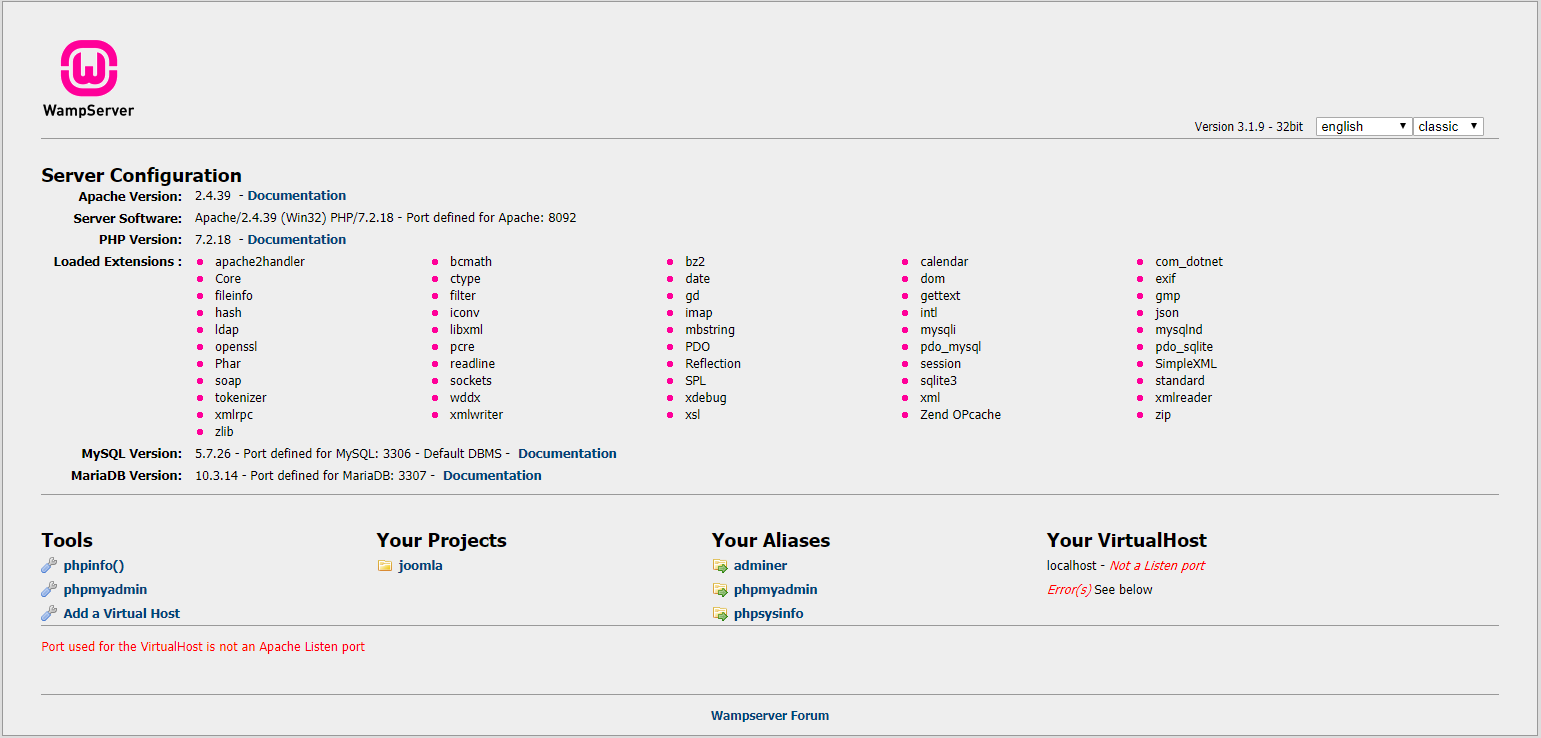The width and height of the screenshot is (1541, 738).
Task: Open MySQL Version Documentation link
Action: [x=567, y=454]
